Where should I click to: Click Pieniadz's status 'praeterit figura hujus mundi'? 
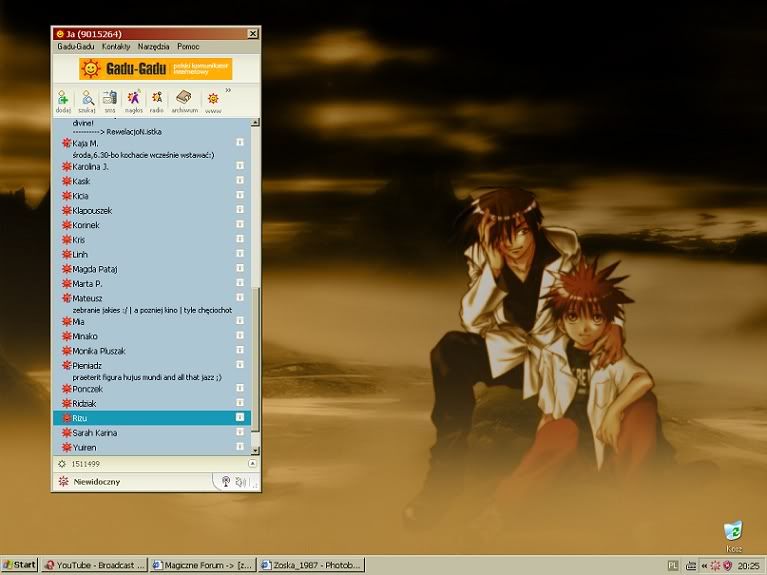(147, 377)
